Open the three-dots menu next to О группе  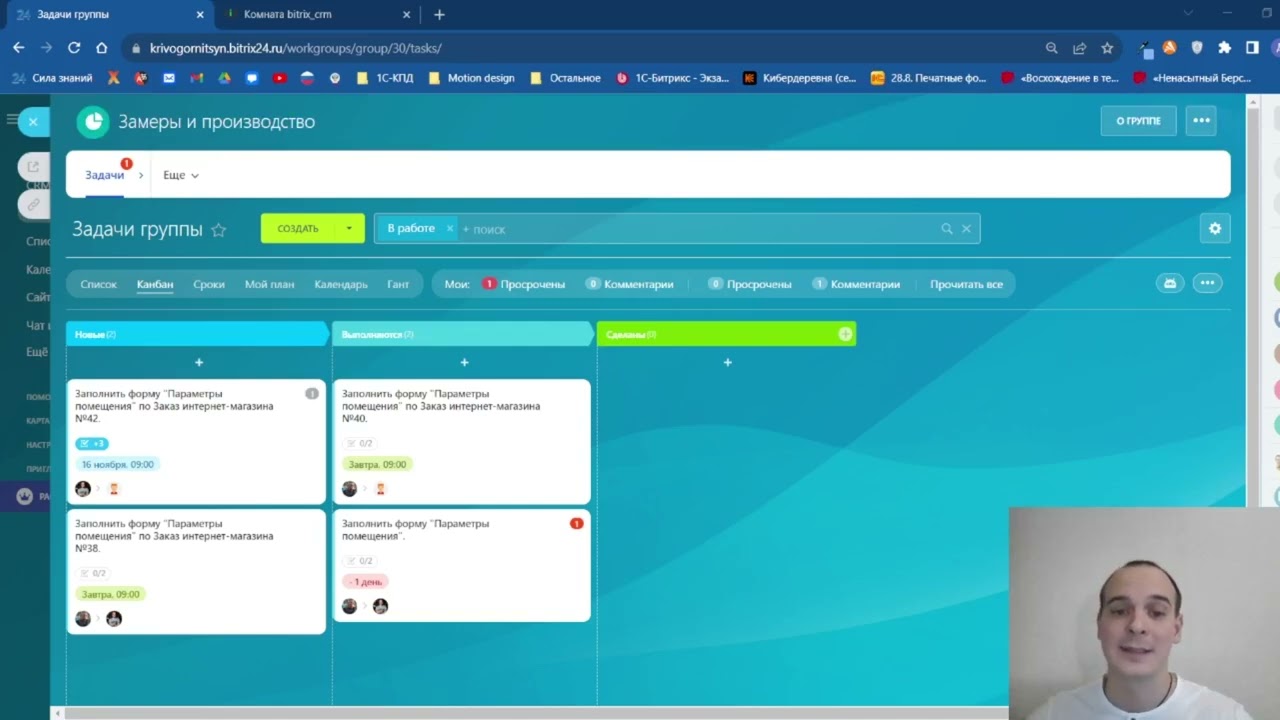(1201, 120)
